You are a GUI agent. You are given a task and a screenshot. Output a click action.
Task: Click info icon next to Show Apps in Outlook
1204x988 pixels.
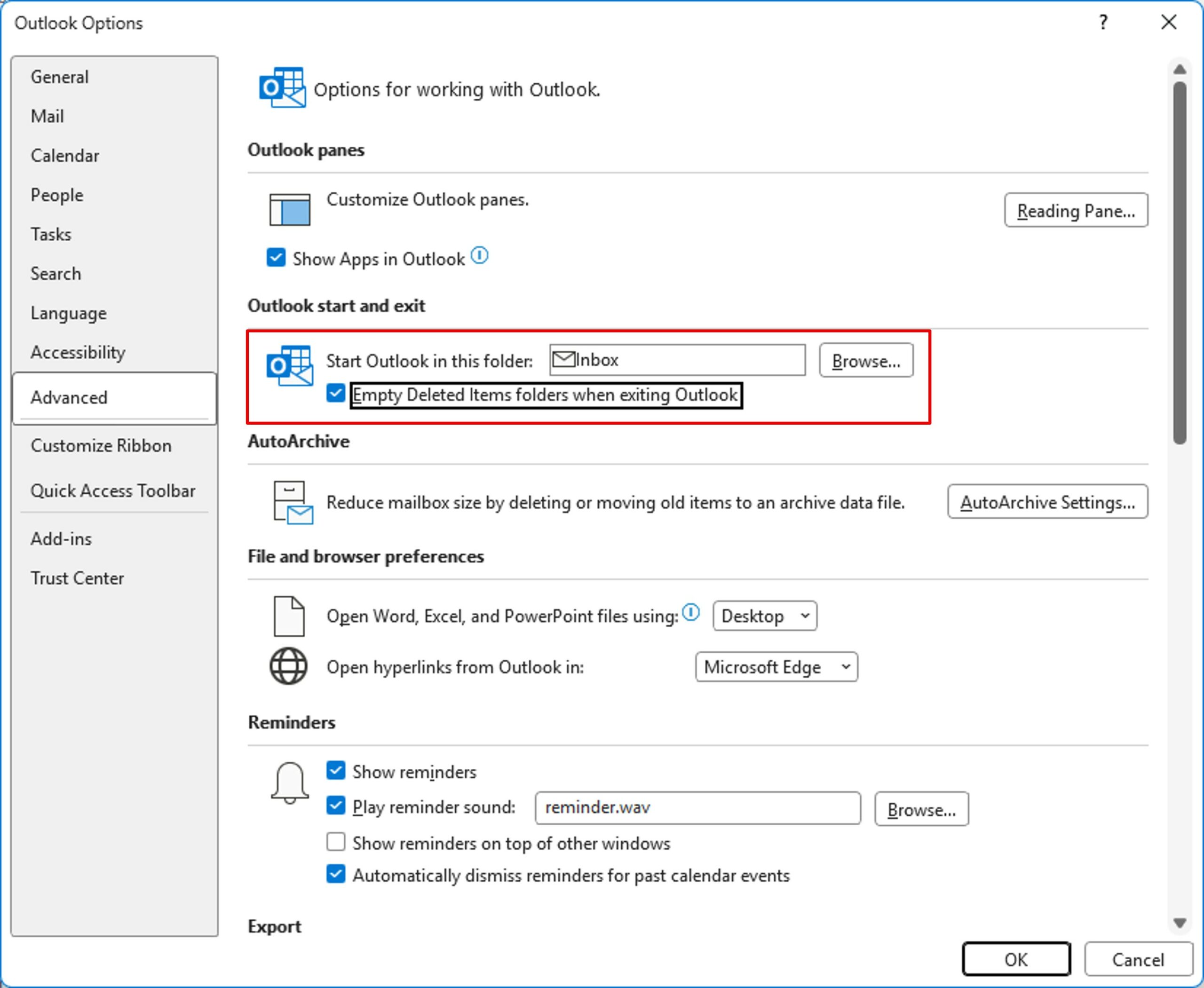[480, 256]
